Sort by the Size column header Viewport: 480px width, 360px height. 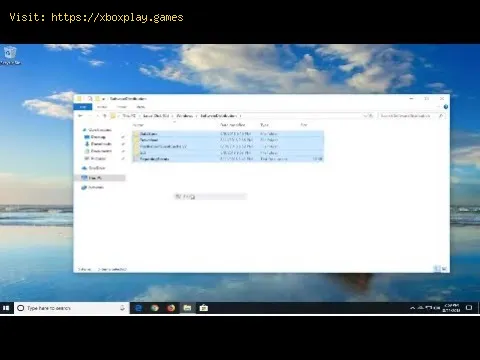click(304, 125)
